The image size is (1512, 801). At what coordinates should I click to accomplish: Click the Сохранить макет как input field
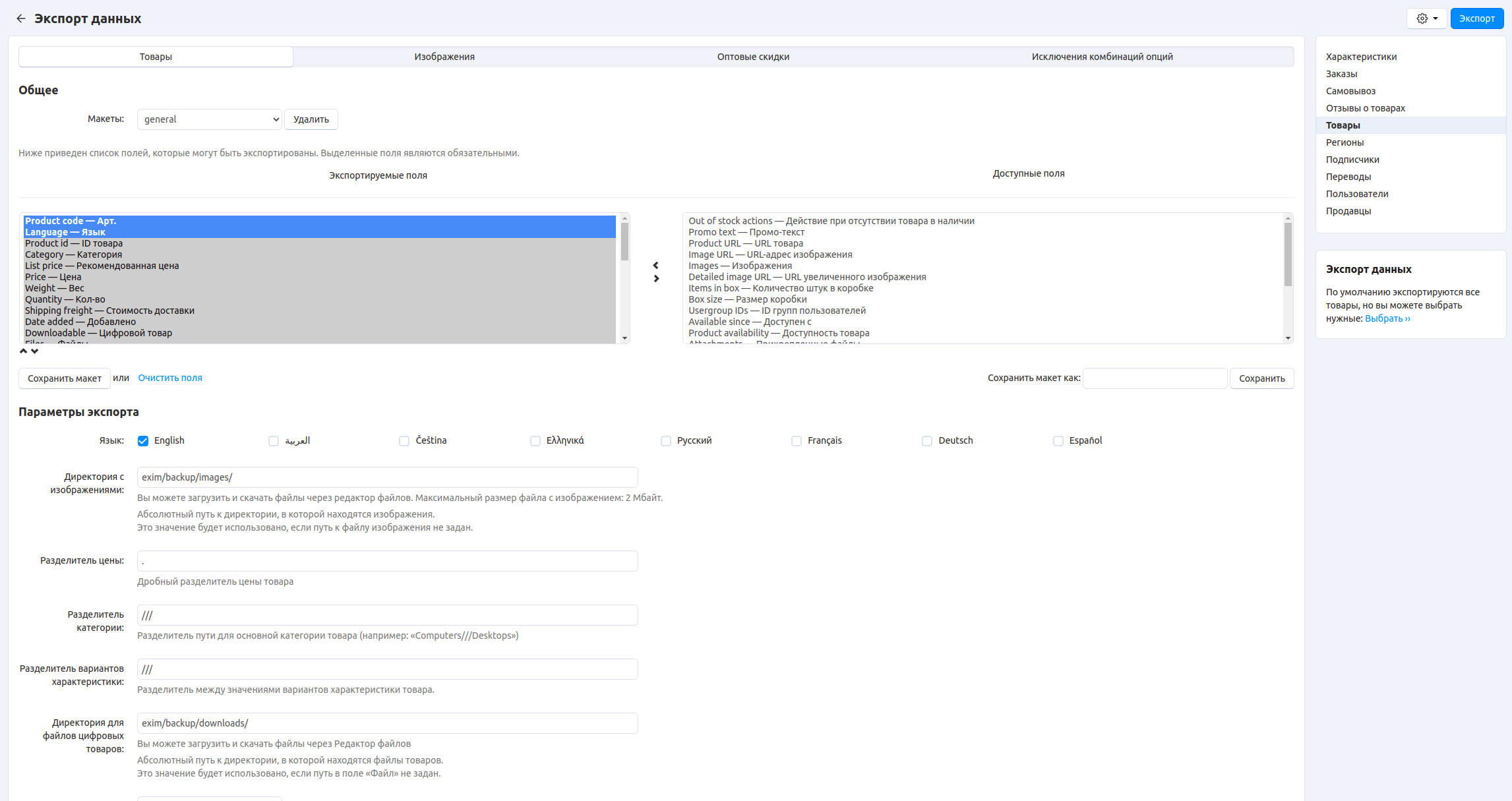click(1155, 378)
